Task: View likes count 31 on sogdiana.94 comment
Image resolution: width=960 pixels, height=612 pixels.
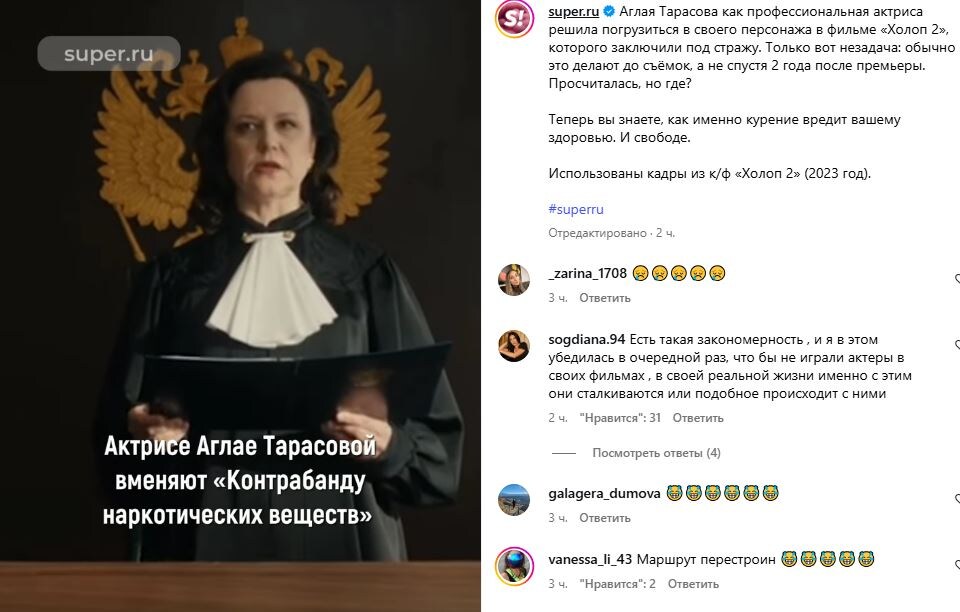Action: point(620,418)
